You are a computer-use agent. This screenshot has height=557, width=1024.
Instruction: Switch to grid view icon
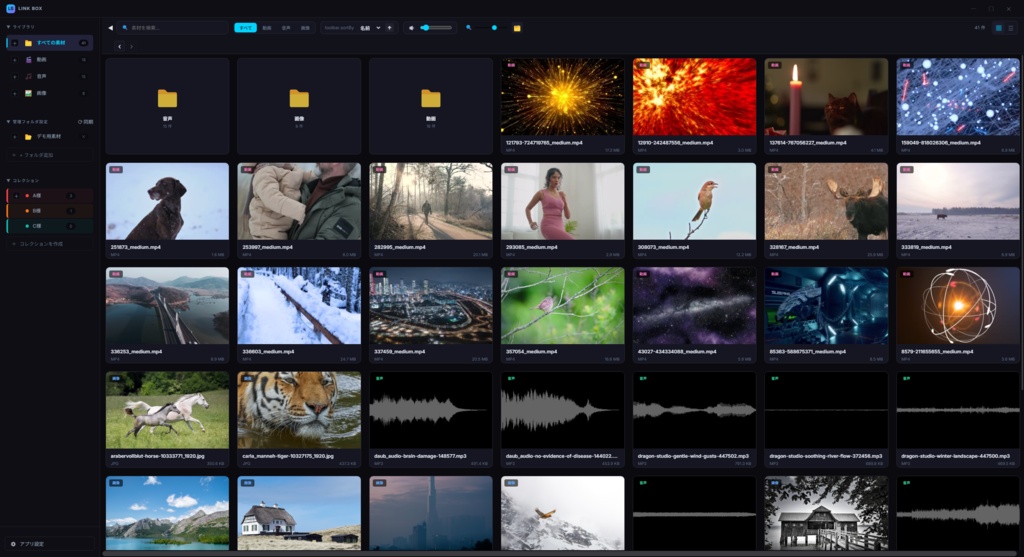[x=999, y=28]
